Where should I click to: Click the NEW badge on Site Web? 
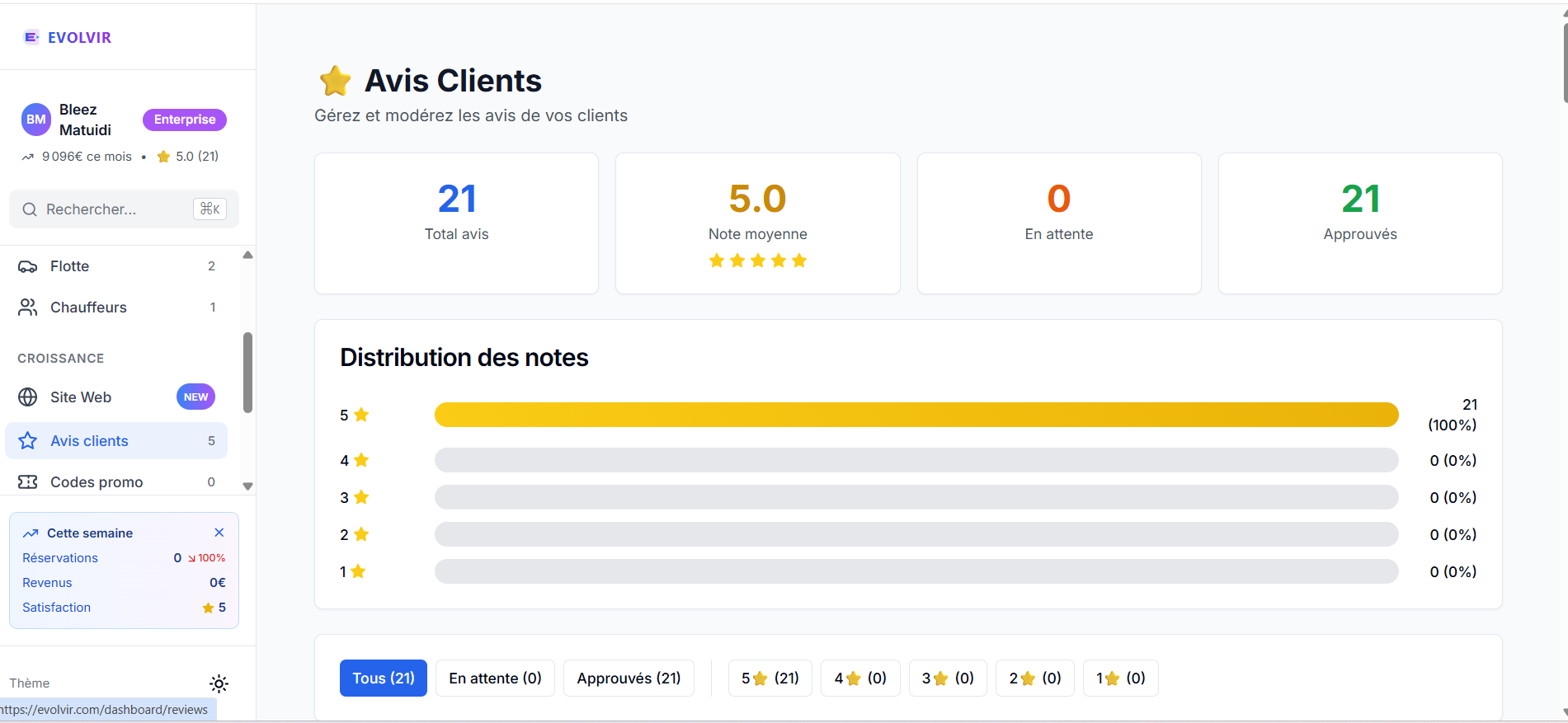coord(195,397)
